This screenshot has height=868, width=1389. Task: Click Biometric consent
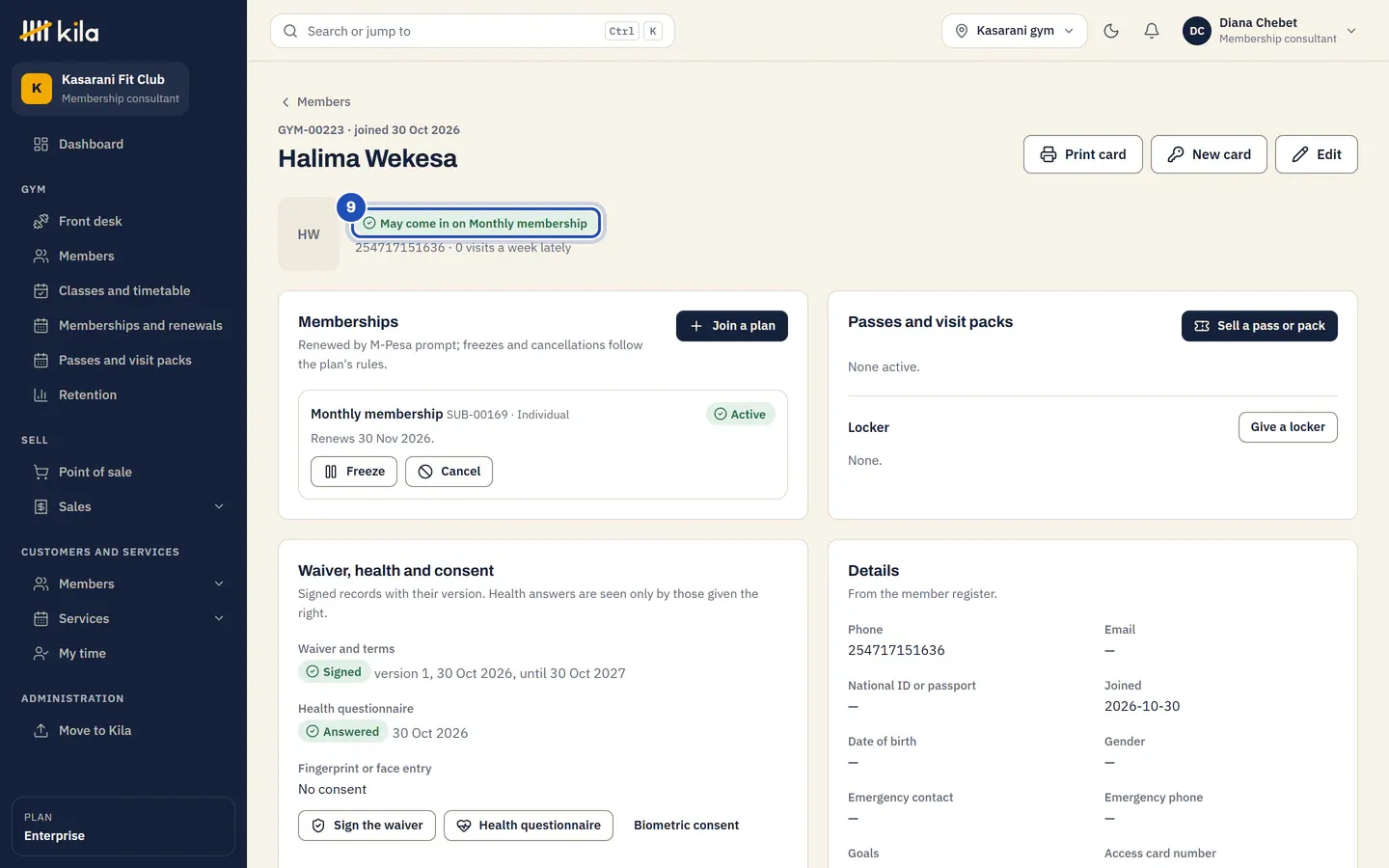coord(686,826)
